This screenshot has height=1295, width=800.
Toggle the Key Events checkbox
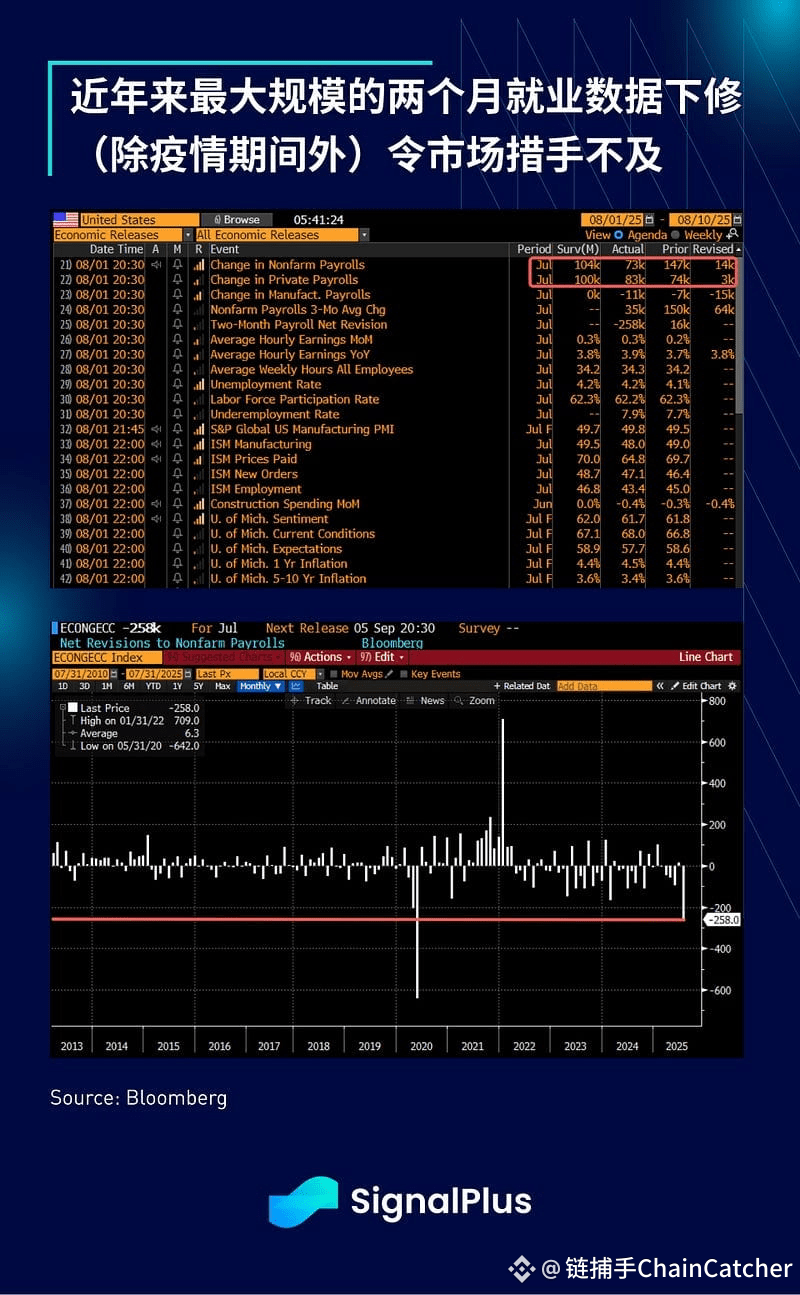404,674
